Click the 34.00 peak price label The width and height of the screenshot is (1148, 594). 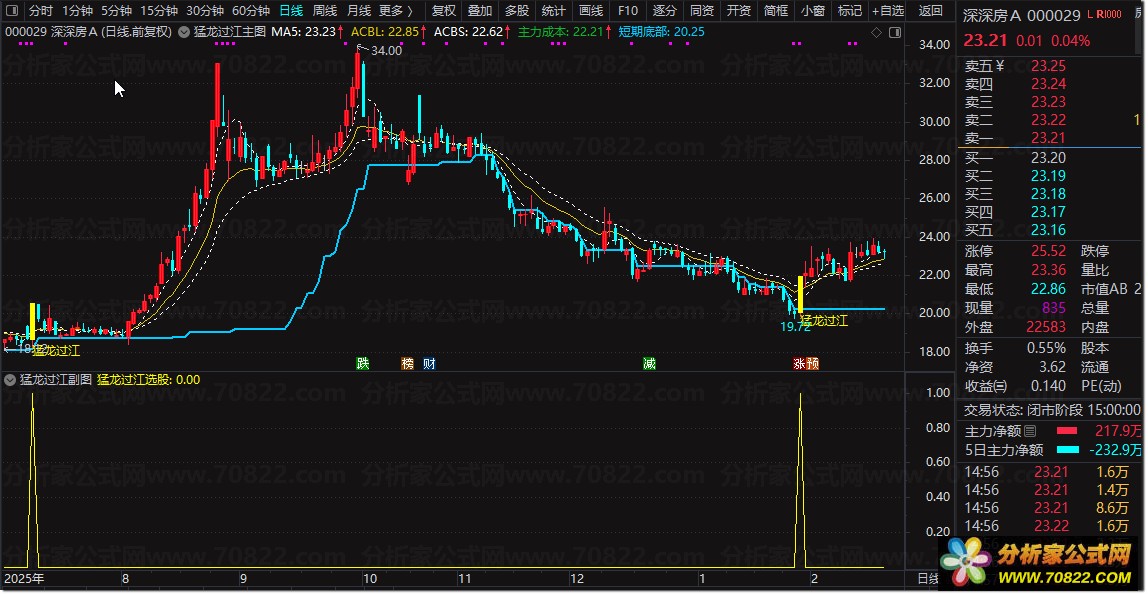(x=386, y=51)
